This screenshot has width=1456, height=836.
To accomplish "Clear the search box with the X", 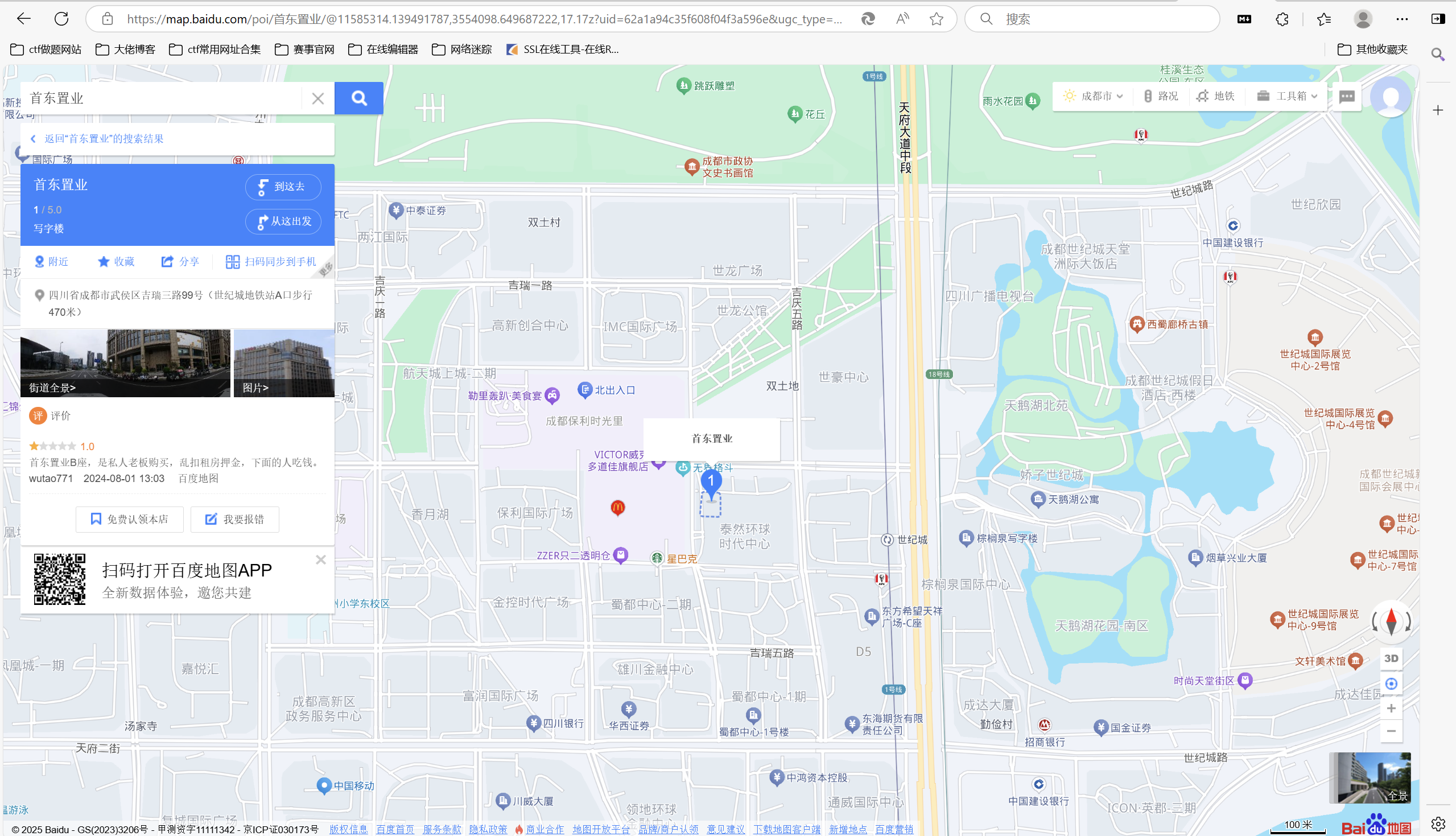I will pyautogui.click(x=318, y=99).
